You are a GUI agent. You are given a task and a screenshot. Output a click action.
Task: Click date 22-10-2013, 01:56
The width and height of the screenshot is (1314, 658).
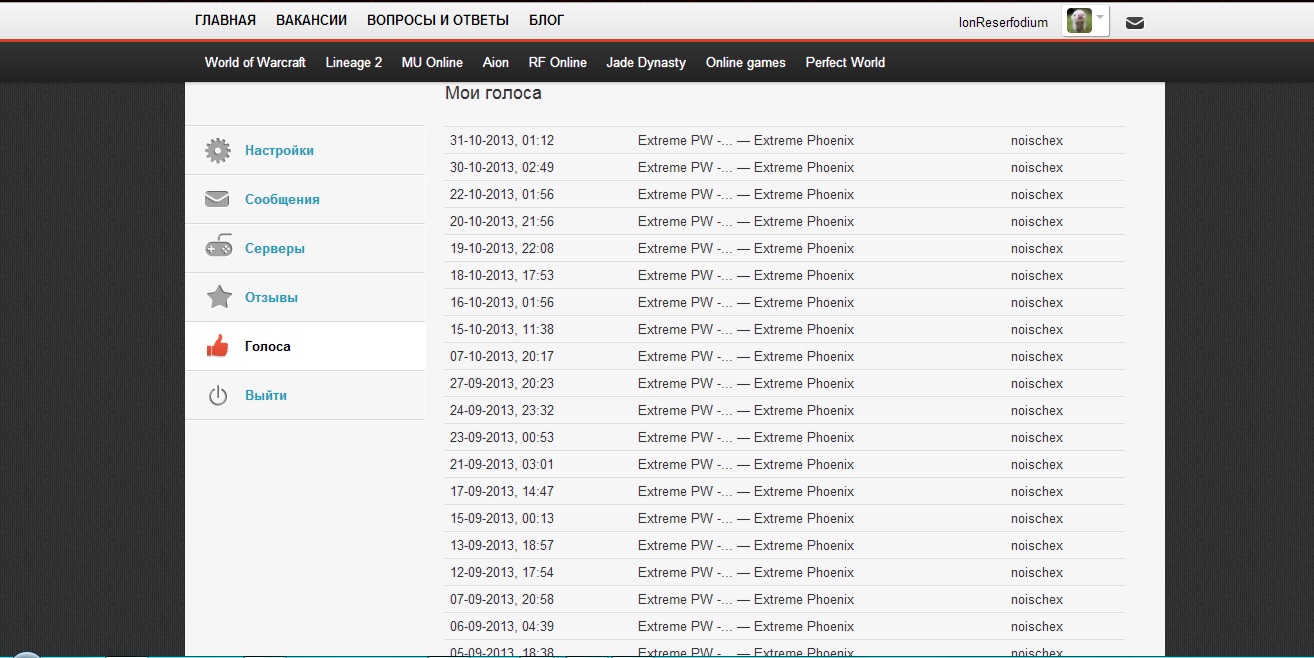(x=502, y=195)
